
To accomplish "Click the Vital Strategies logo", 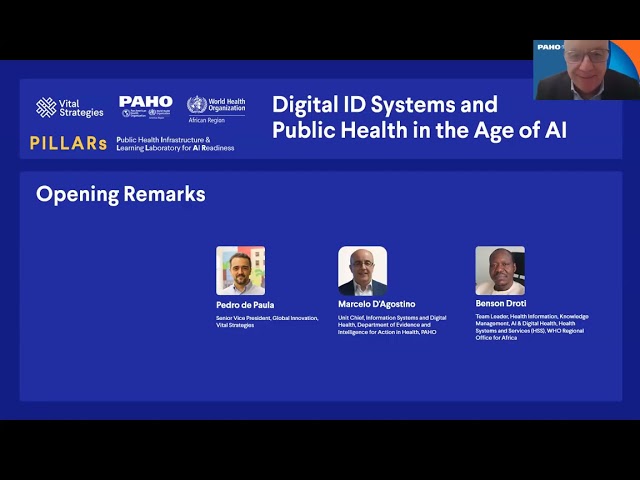I will 69,108.
